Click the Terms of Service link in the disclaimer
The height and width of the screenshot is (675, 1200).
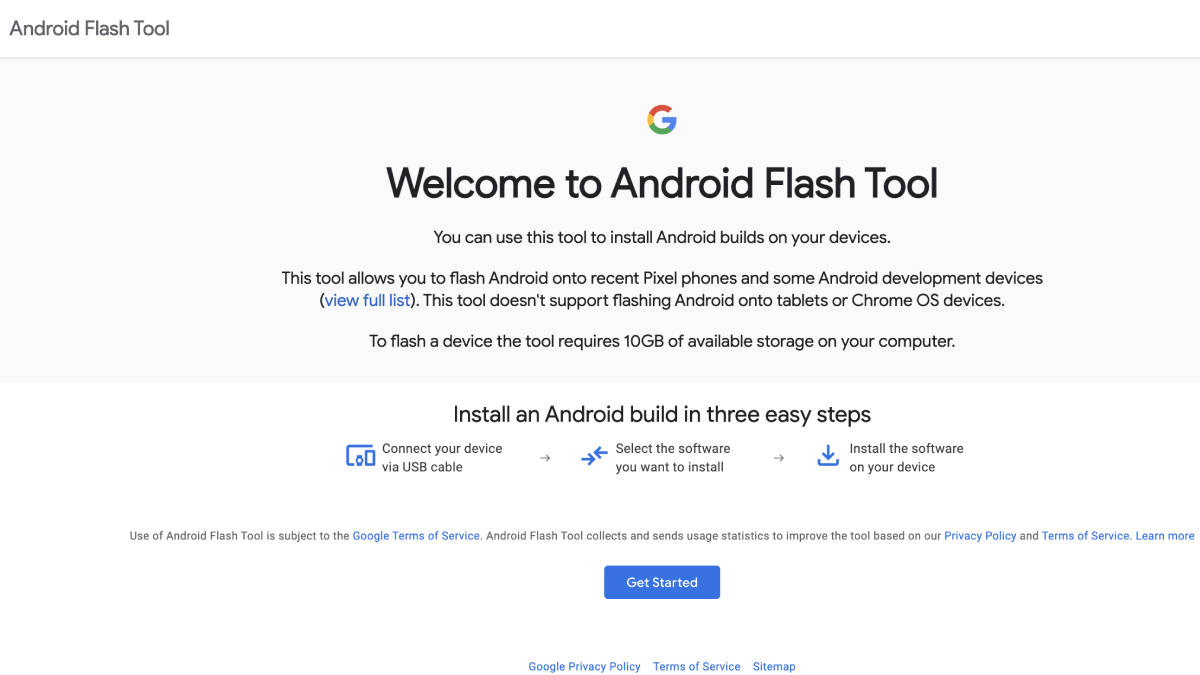1085,535
